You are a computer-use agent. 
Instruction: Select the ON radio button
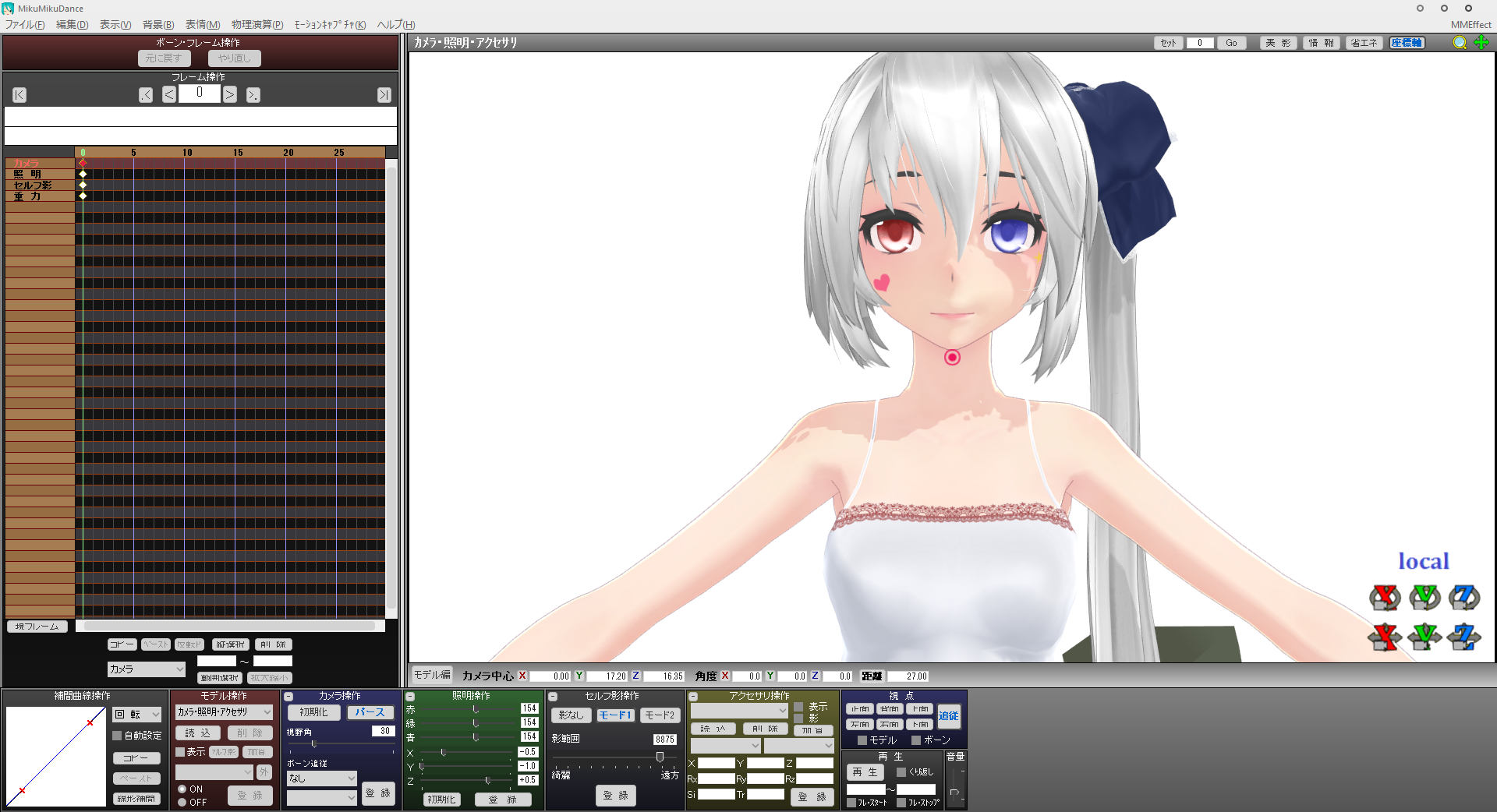pyautogui.click(x=182, y=789)
